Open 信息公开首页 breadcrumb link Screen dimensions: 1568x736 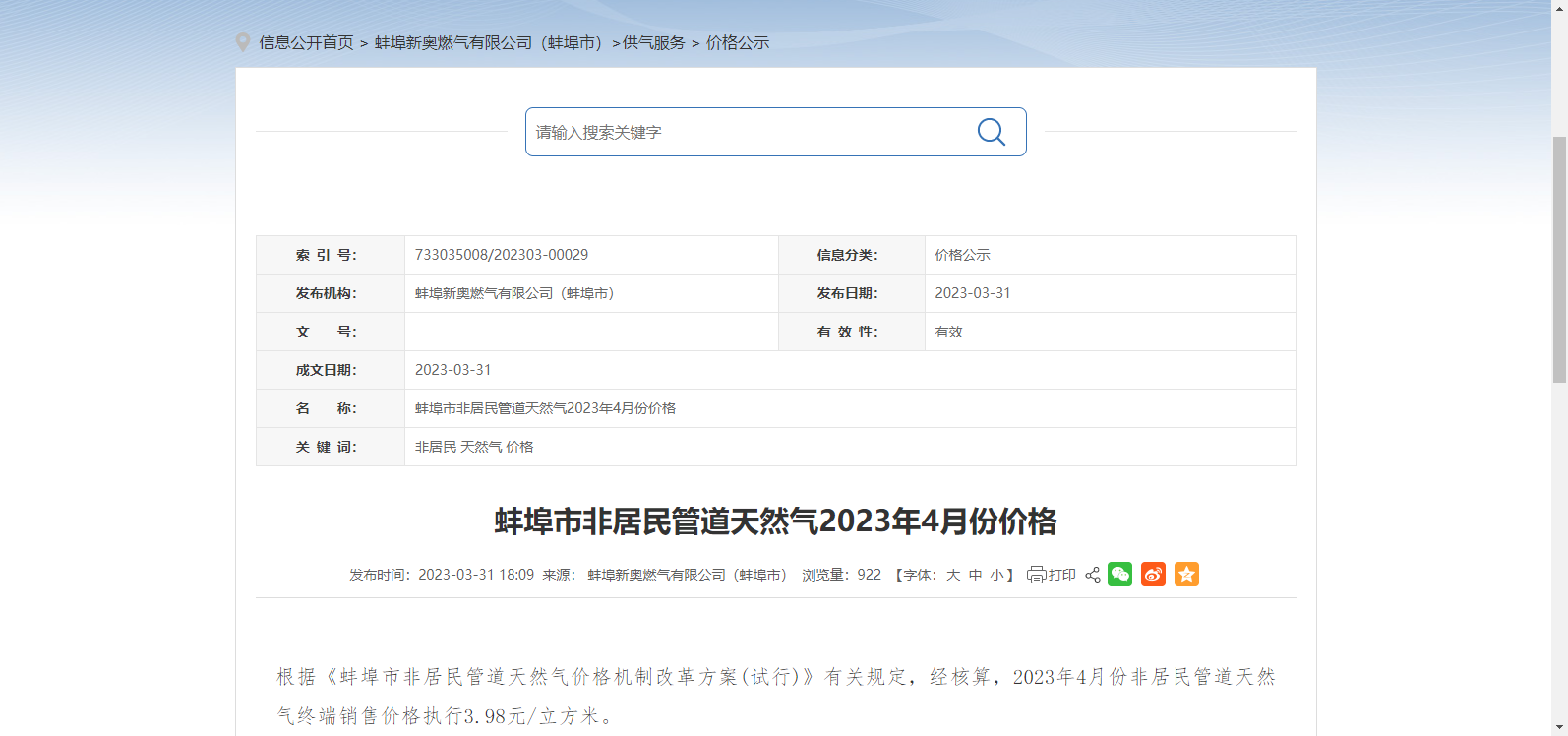tap(306, 42)
